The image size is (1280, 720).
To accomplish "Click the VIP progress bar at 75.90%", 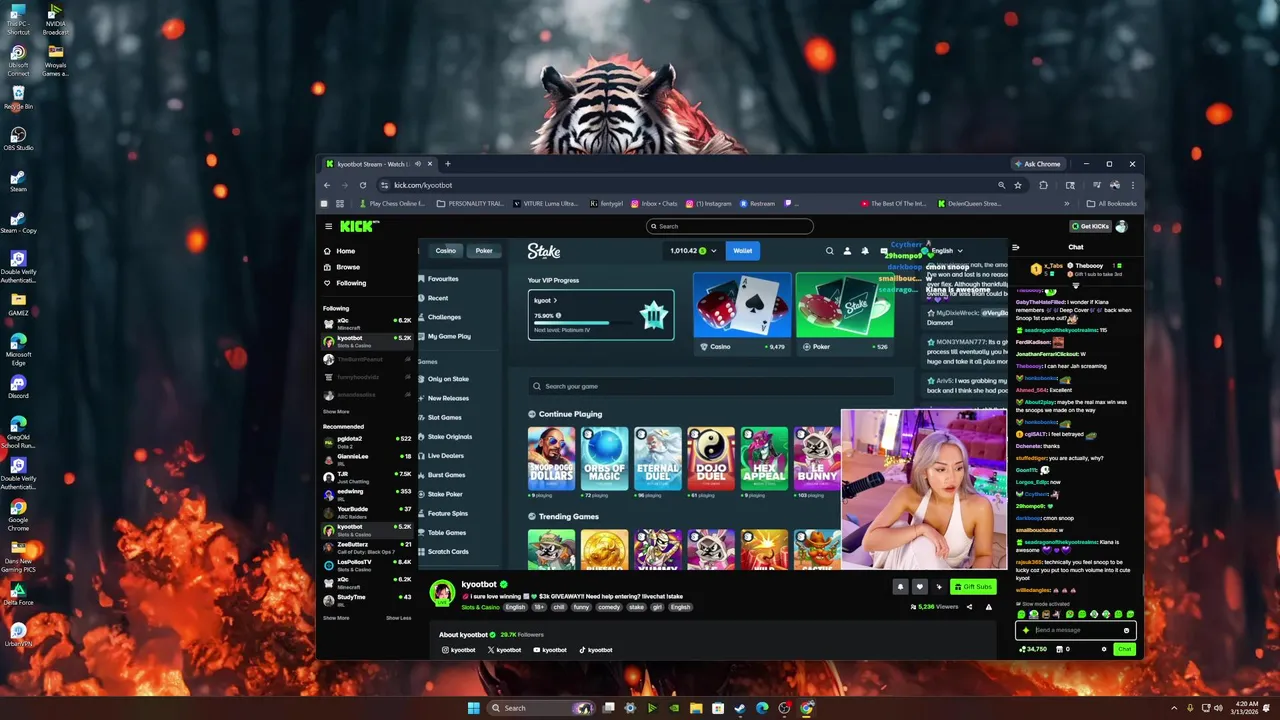I will [586, 323].
